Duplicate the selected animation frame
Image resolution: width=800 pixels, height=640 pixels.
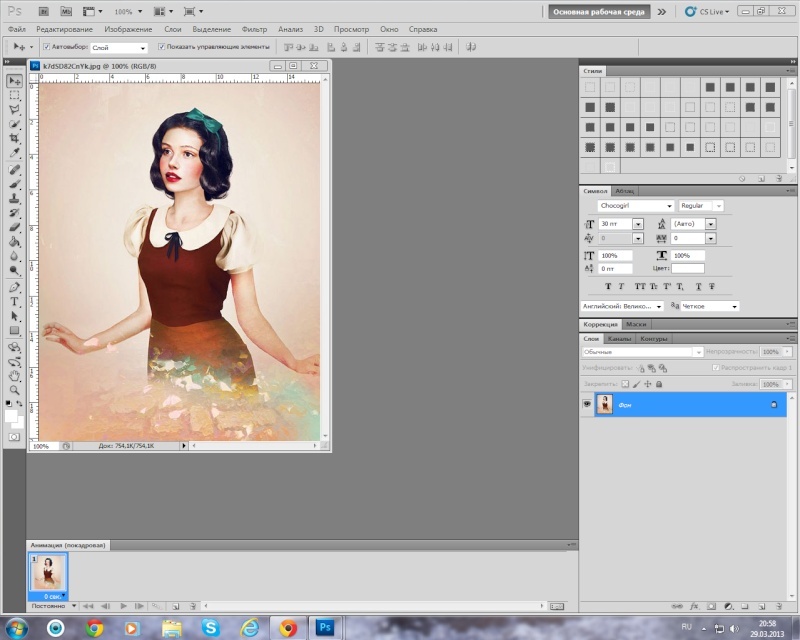click(175, 606)
